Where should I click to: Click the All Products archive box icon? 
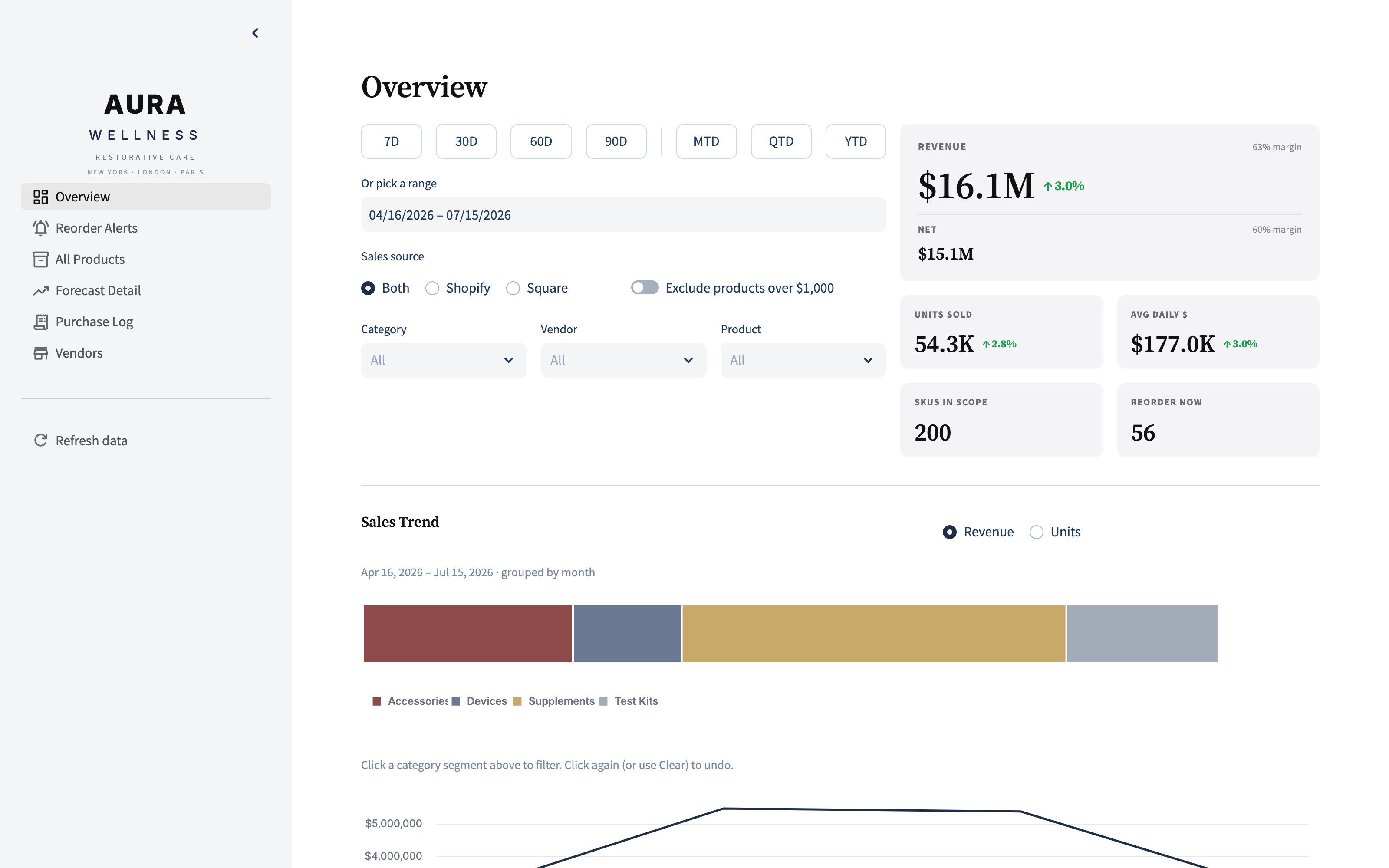click(x=41, y=260)
